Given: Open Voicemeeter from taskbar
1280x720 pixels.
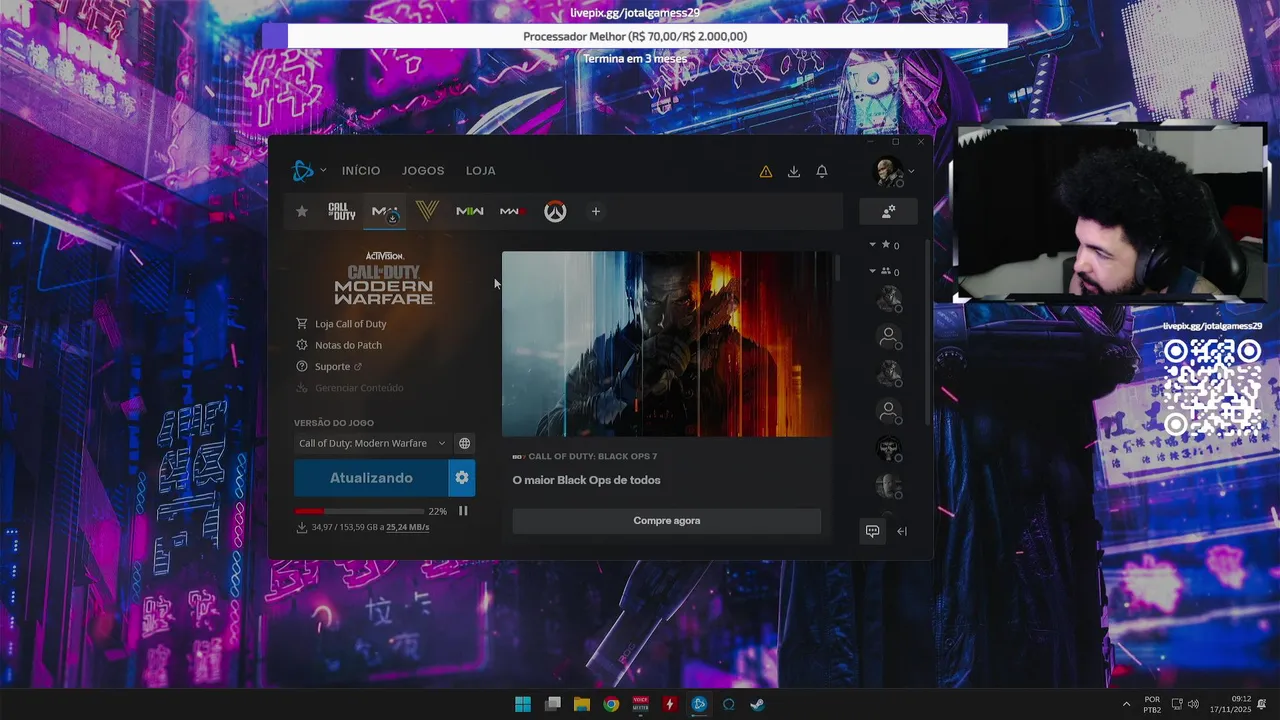Looking at the screenshot, I should click(x=641, y=704).
